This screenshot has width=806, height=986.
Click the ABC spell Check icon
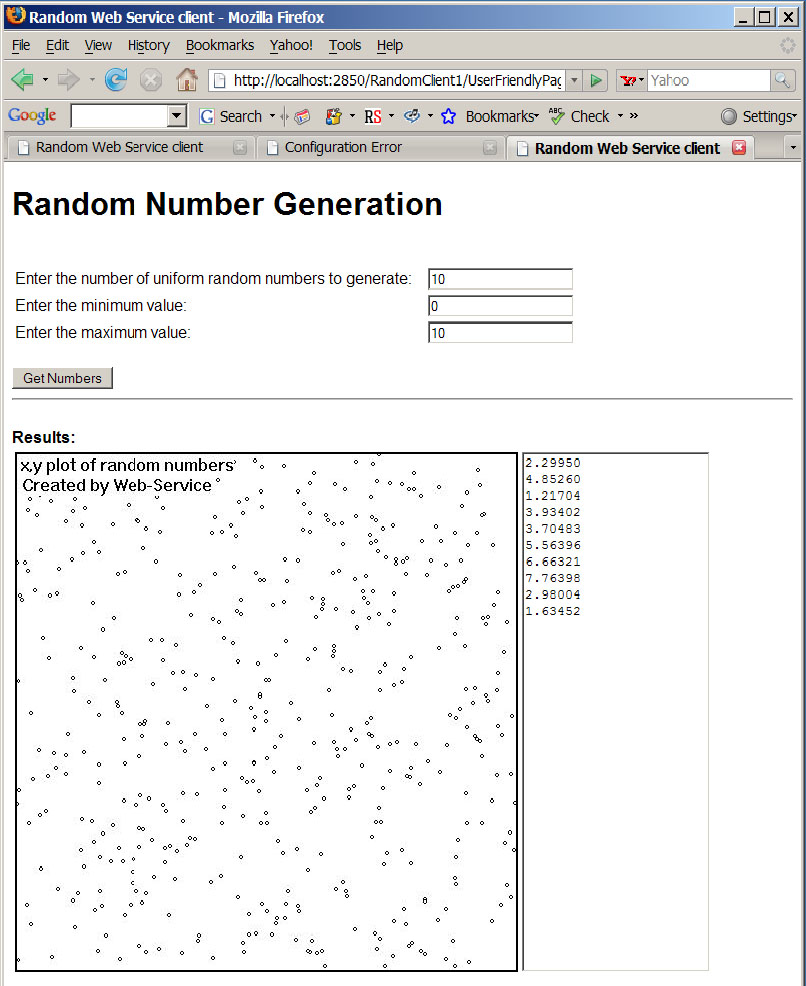(x=556, y=116)
